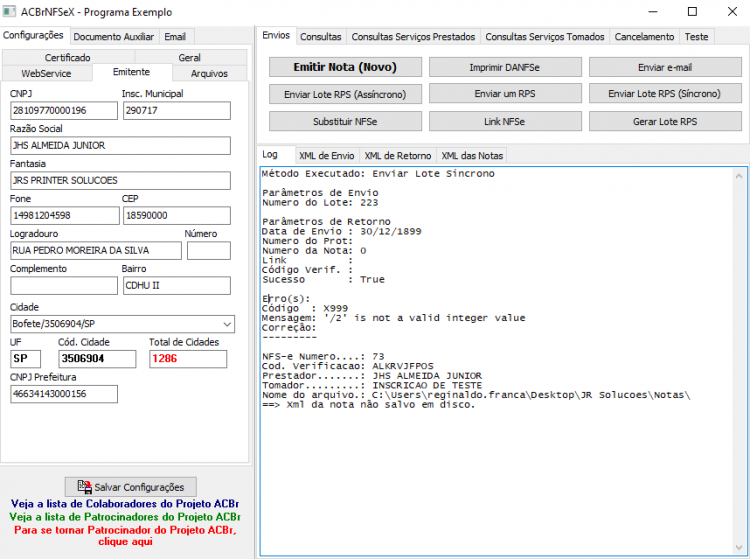Viewport: 750px width, 559px height.
Task: Click the Total de Cidades field 1286
Action: (188, 359)
